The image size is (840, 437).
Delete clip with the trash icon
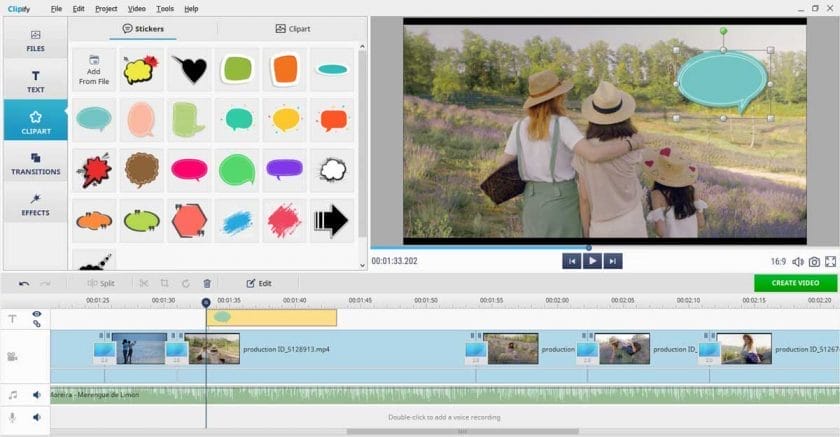207,283
